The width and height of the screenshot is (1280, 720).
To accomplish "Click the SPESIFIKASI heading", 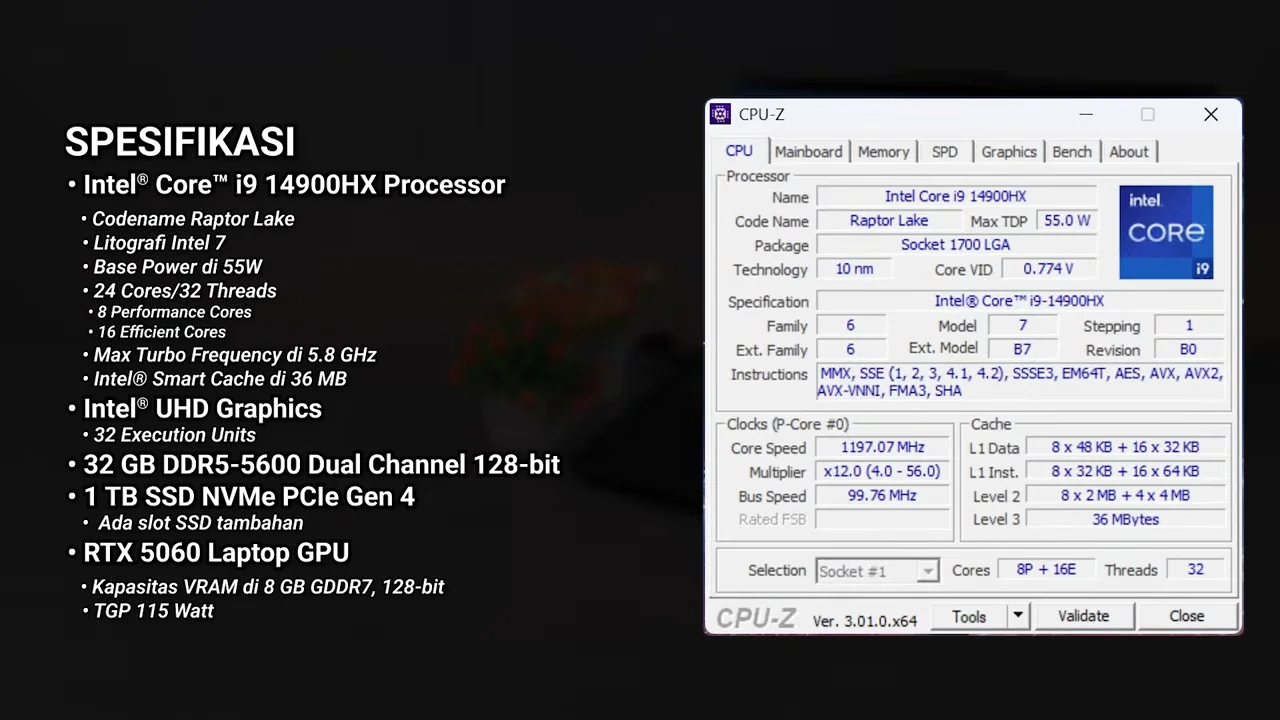I will point(180,142).
